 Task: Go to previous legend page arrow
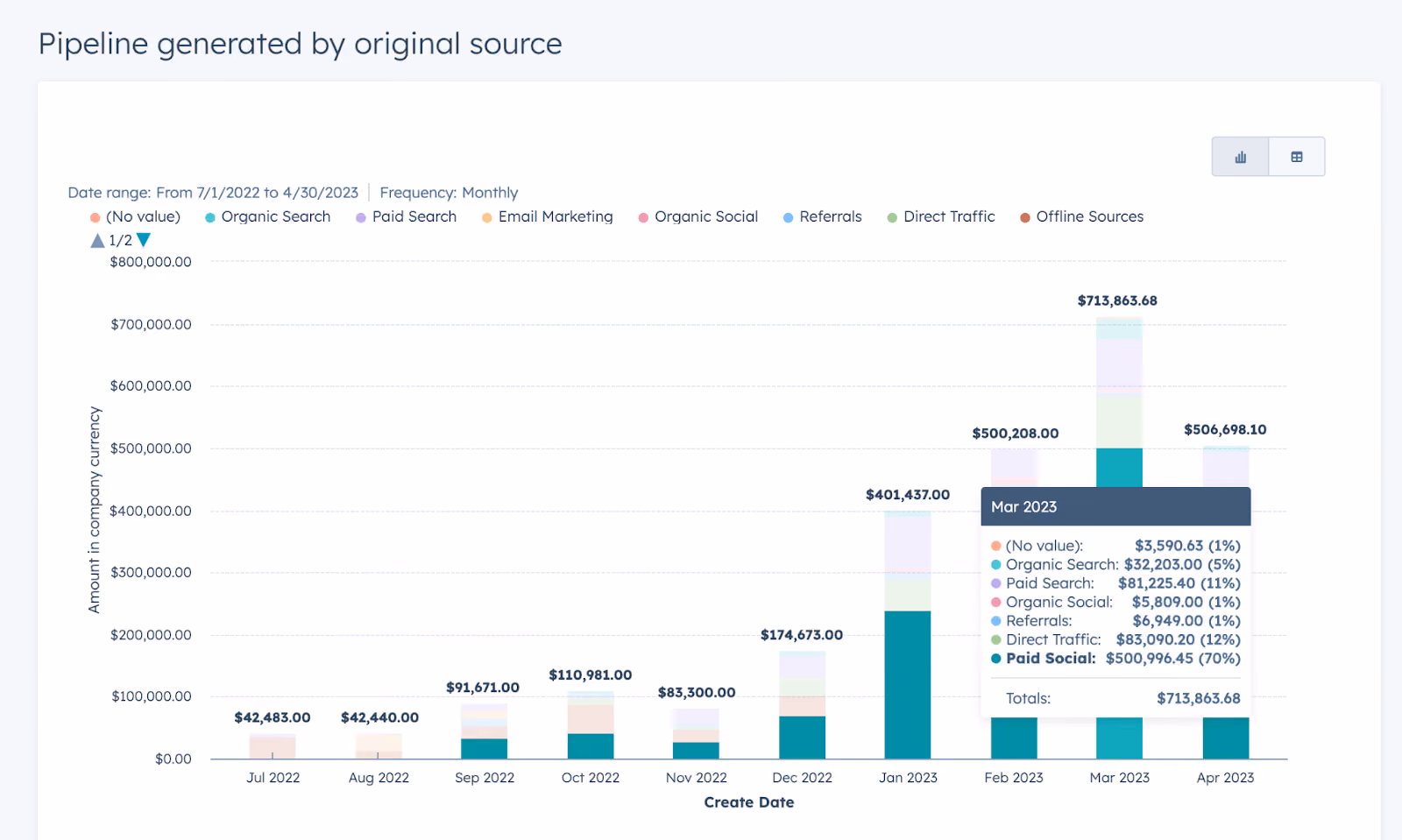(x=97, y=240)
